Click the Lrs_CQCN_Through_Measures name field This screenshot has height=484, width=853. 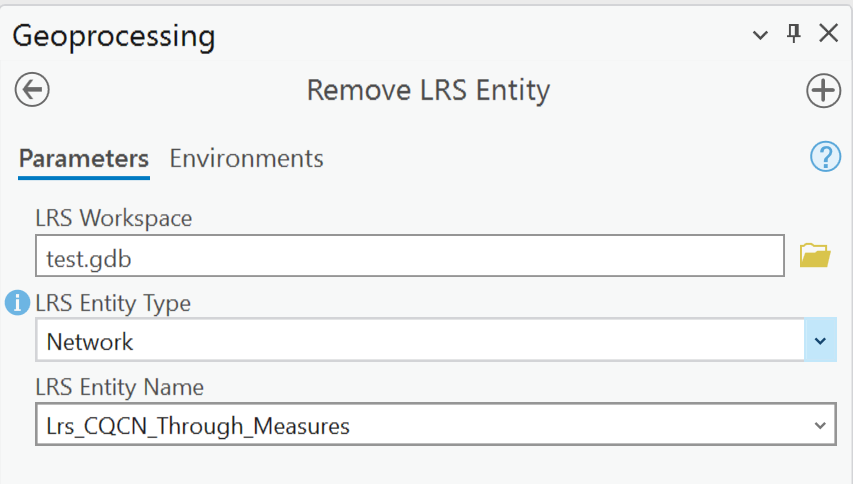[x=420, y=426]
